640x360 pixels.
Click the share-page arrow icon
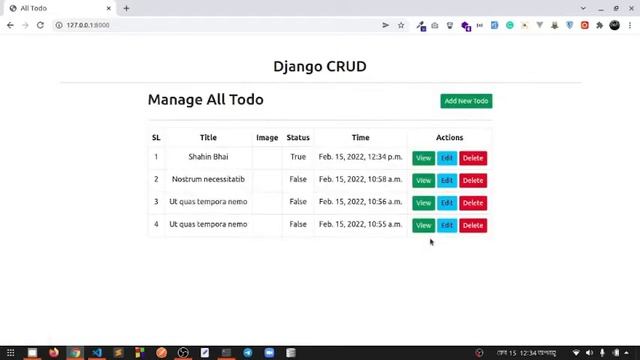tap(385, 25)
